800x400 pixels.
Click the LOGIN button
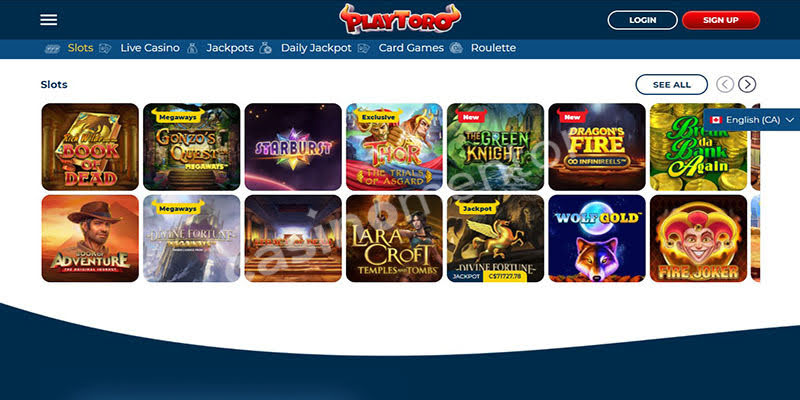(x=642, y=20)
